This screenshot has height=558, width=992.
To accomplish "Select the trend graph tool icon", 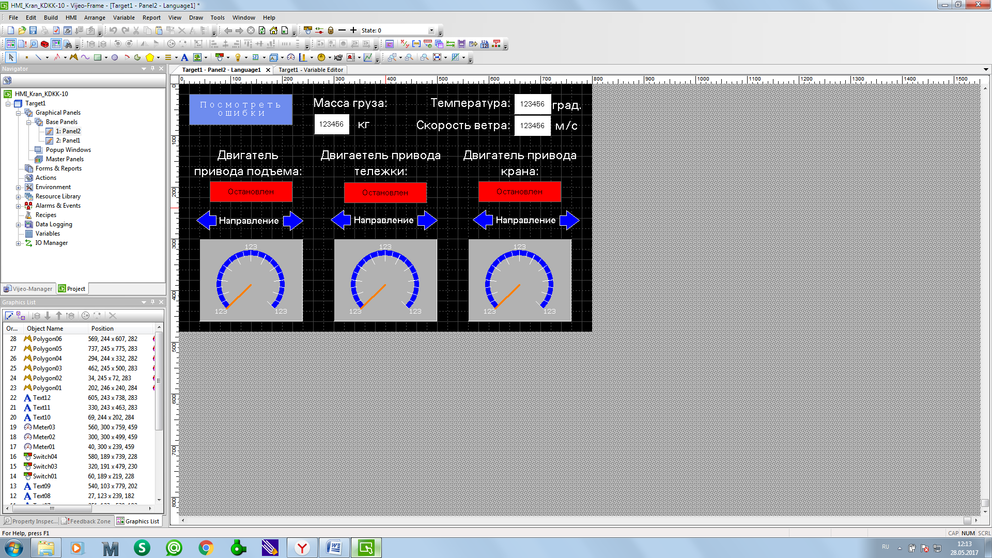I will click(368, 58).
